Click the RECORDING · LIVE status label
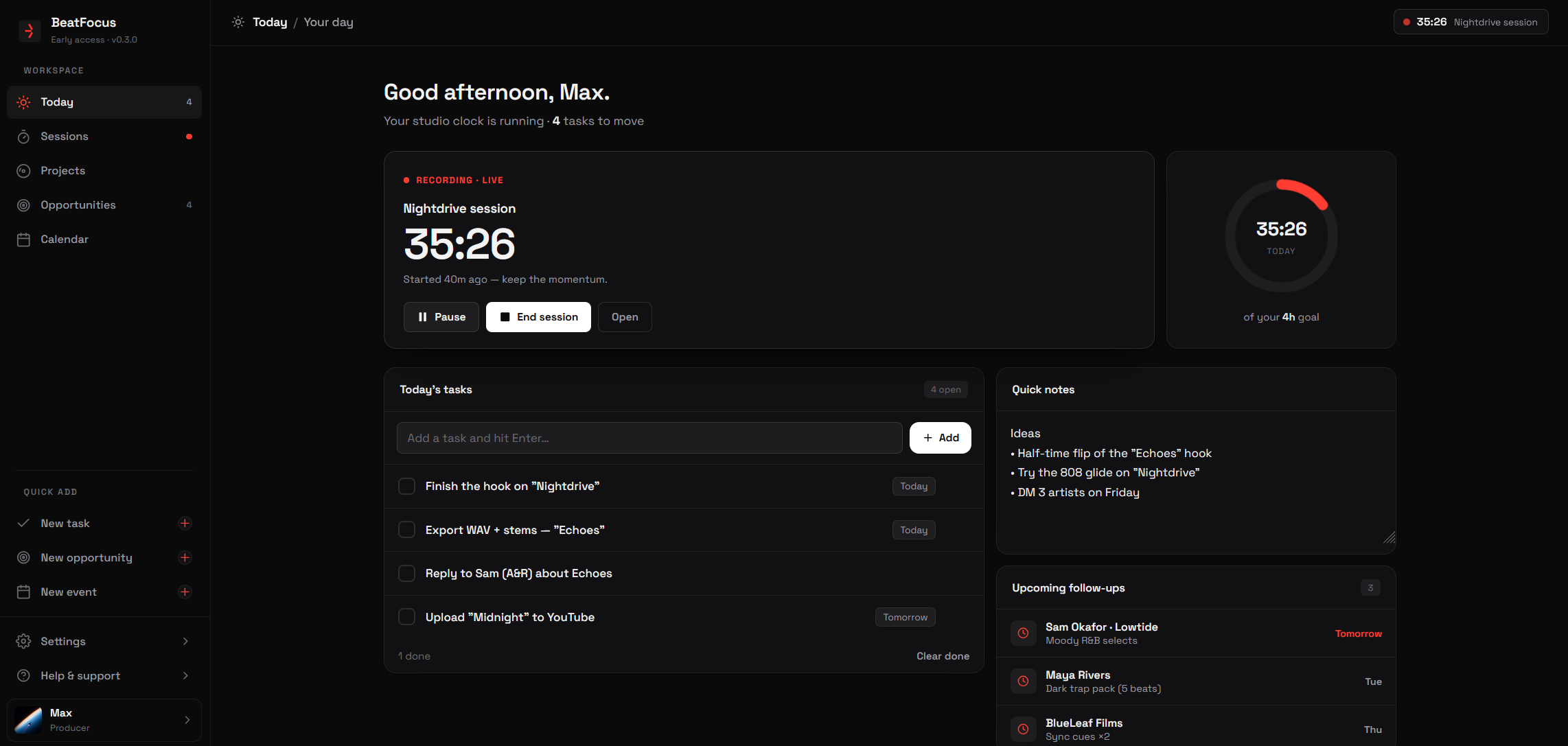Viewport: 1568px width, 746px height. click(x=459, y=180)
